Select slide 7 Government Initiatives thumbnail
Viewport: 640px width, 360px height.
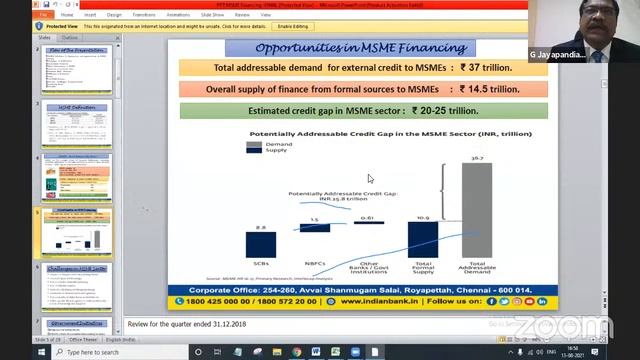[x=77, y=326]
